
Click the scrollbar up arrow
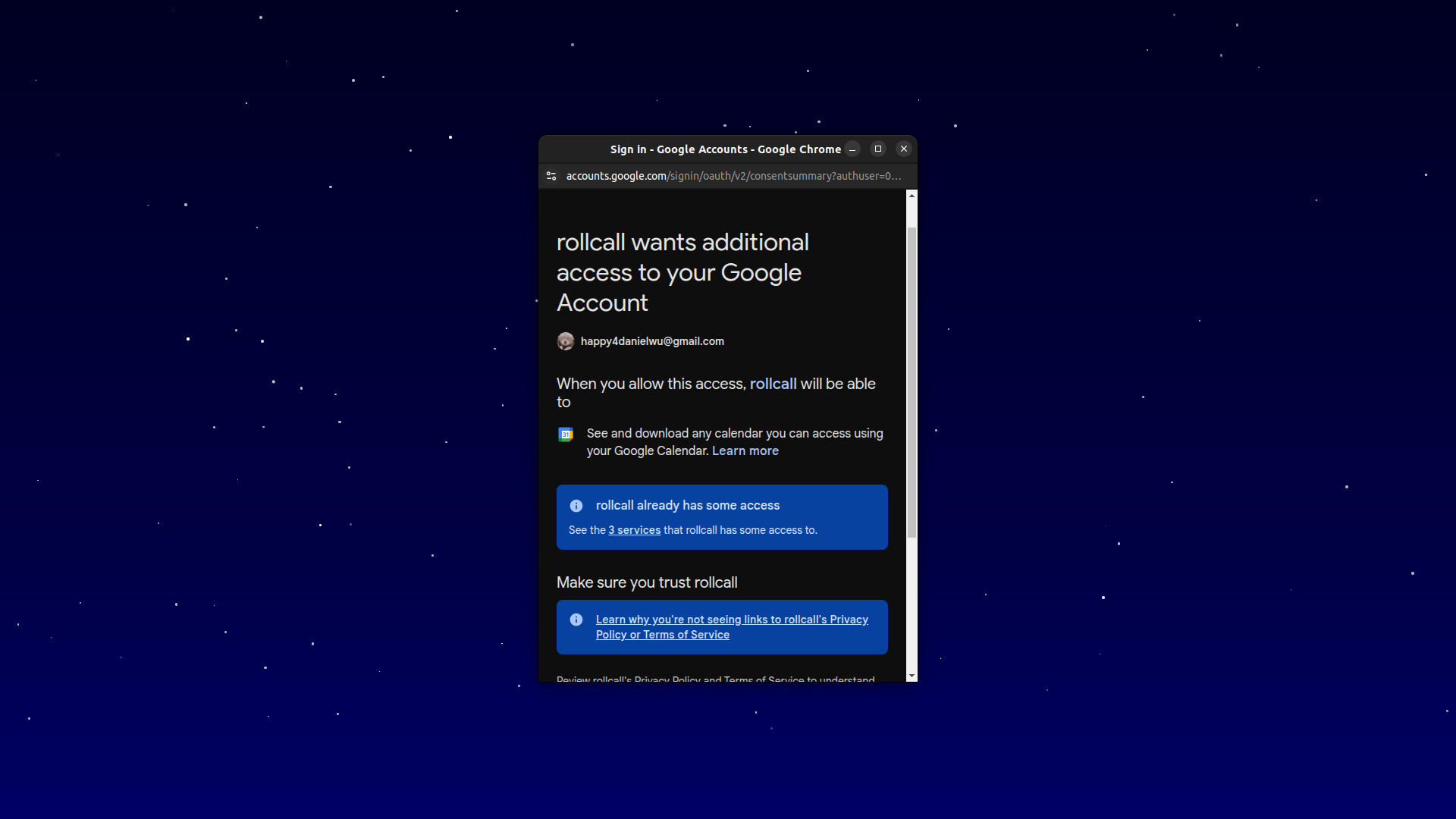pos(912,196)
